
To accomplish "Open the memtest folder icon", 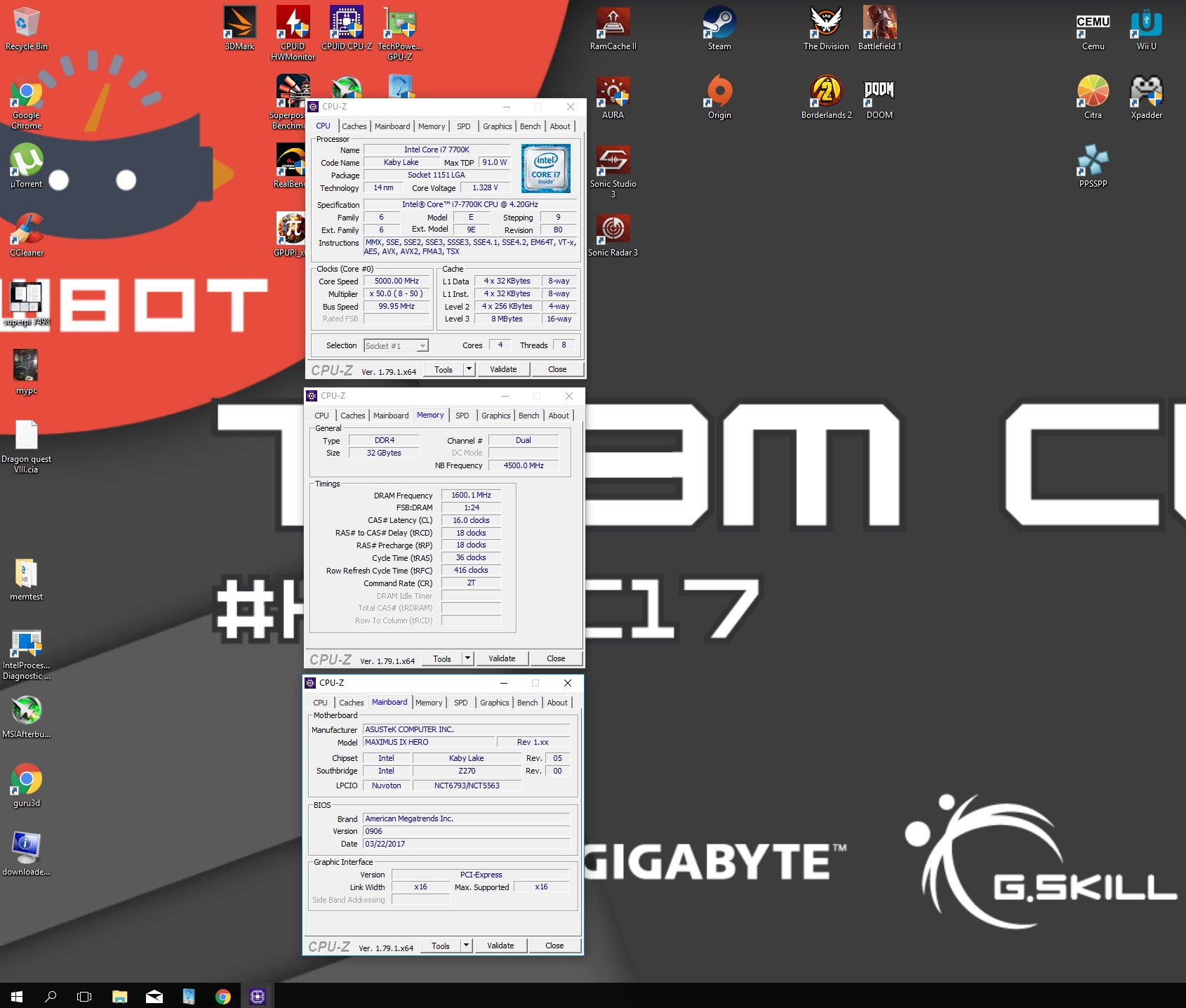I will tap(27, 578).
